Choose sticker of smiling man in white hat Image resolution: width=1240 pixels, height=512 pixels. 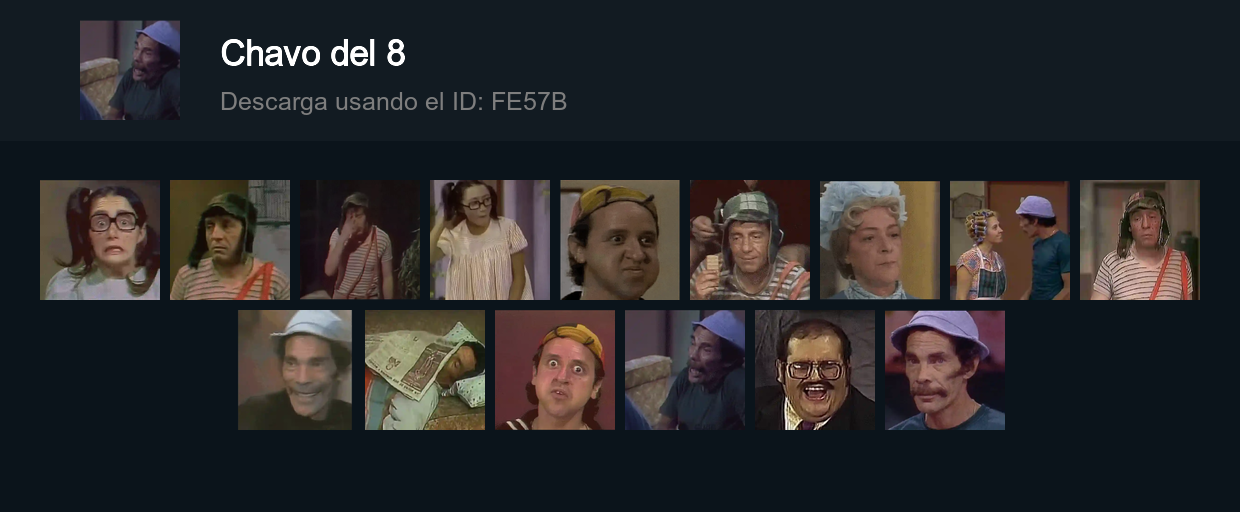pos(295,370)
